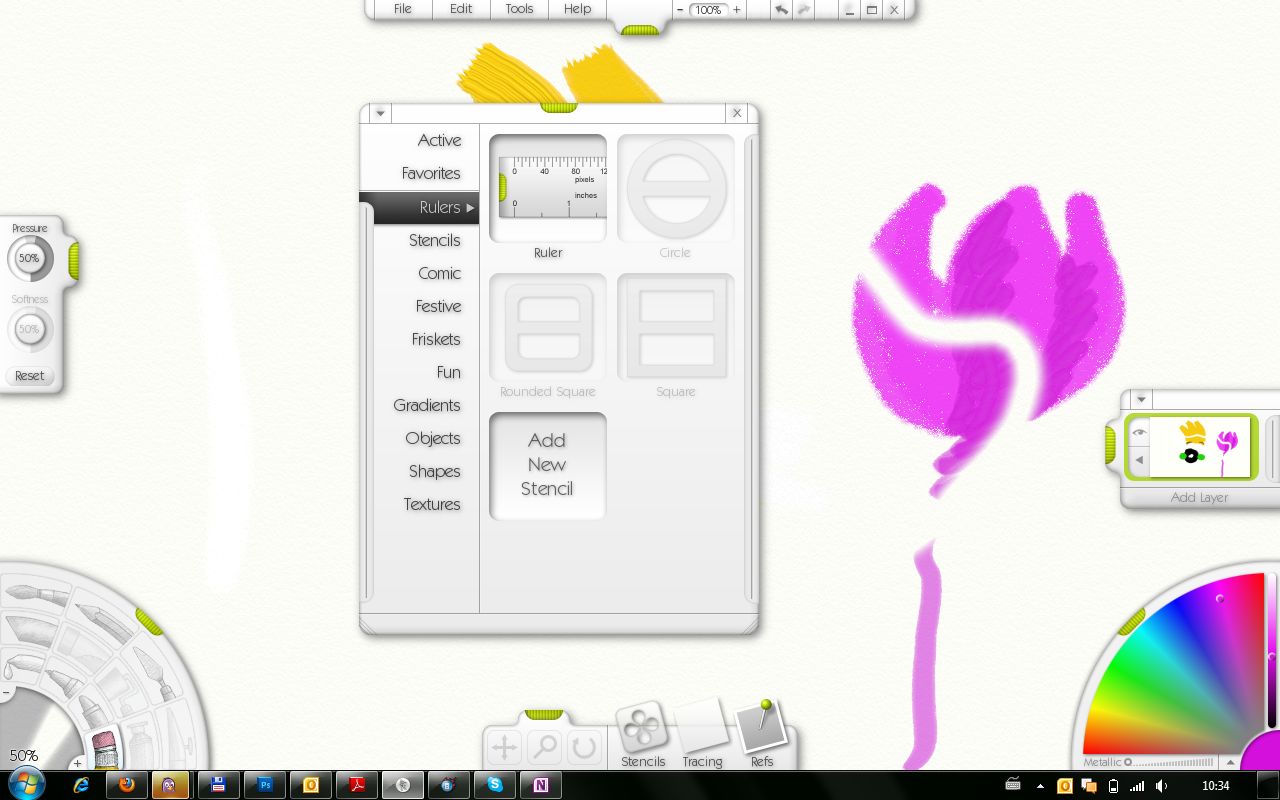Open Photoshop from the taskbar
The width and height of the screenshot is (1280, 800).
pyautogui.click(x=265, y=785)
